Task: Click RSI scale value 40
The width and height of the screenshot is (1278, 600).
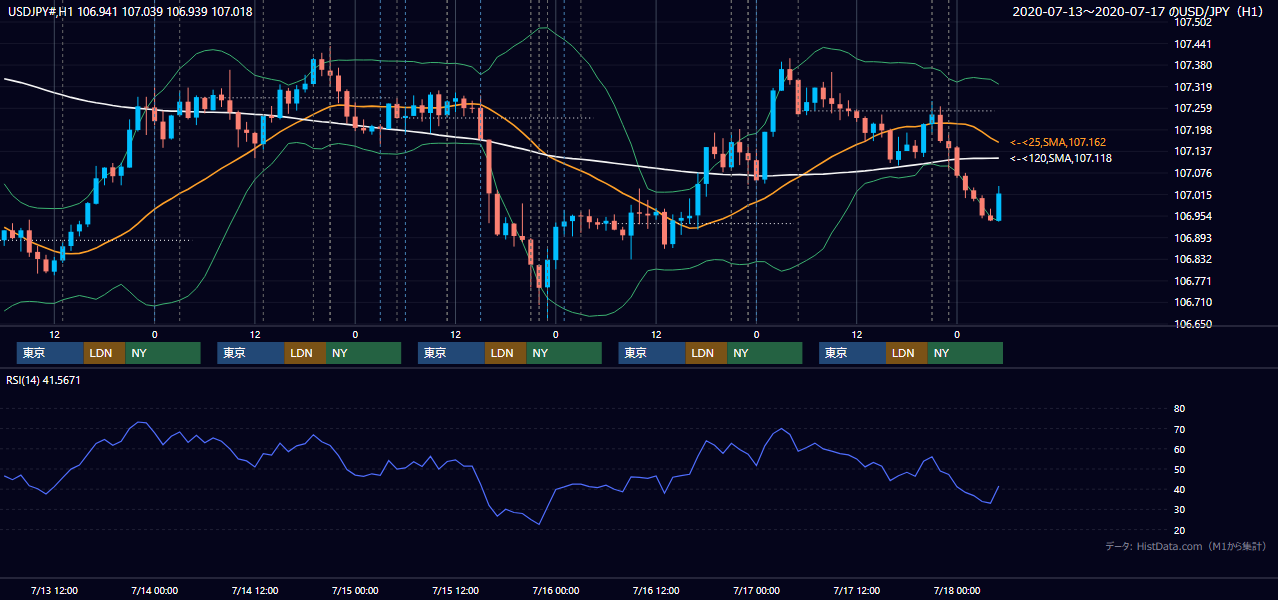Action: tap(1180, 489)
